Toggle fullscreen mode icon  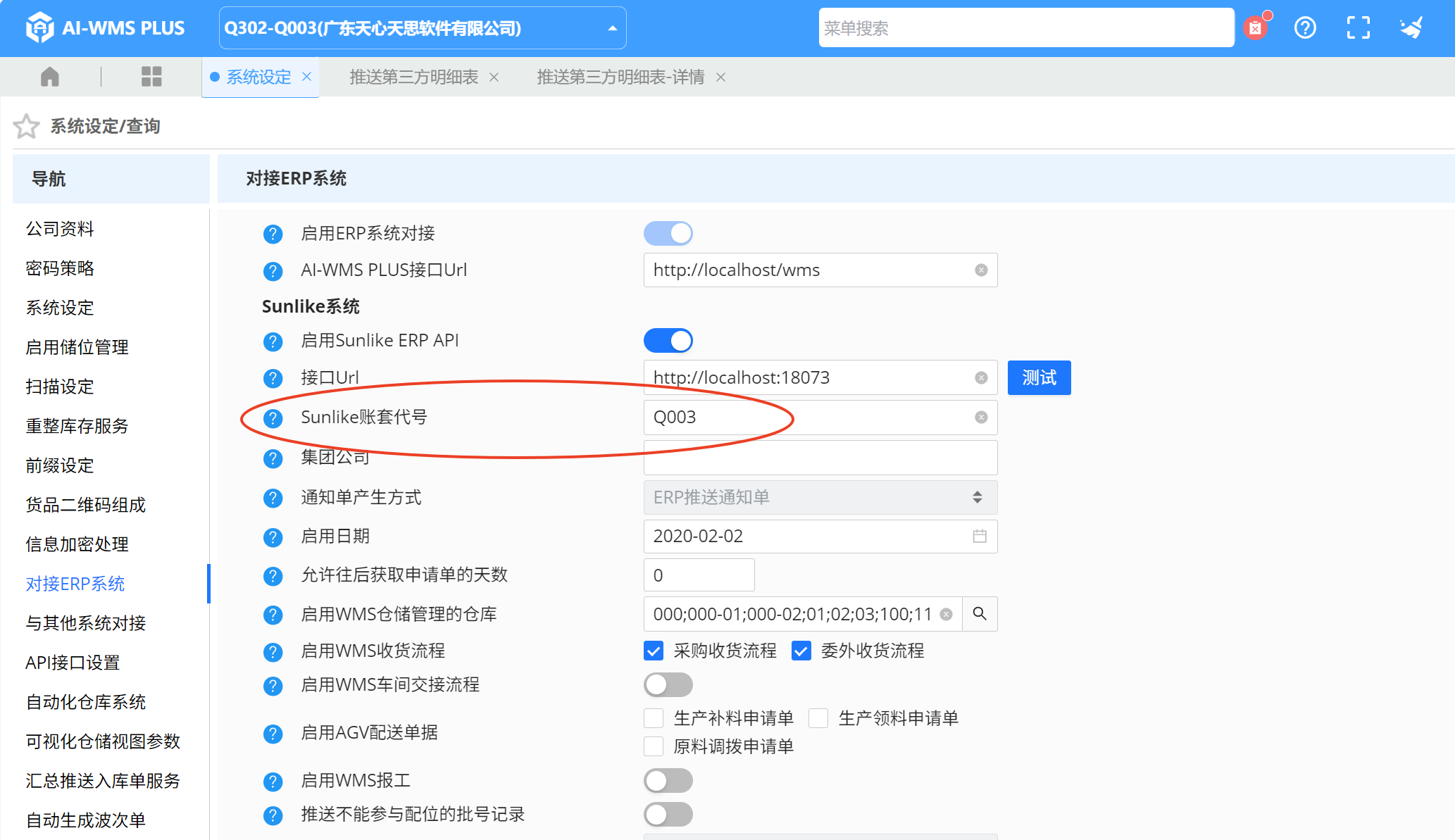pos(1358,28)
